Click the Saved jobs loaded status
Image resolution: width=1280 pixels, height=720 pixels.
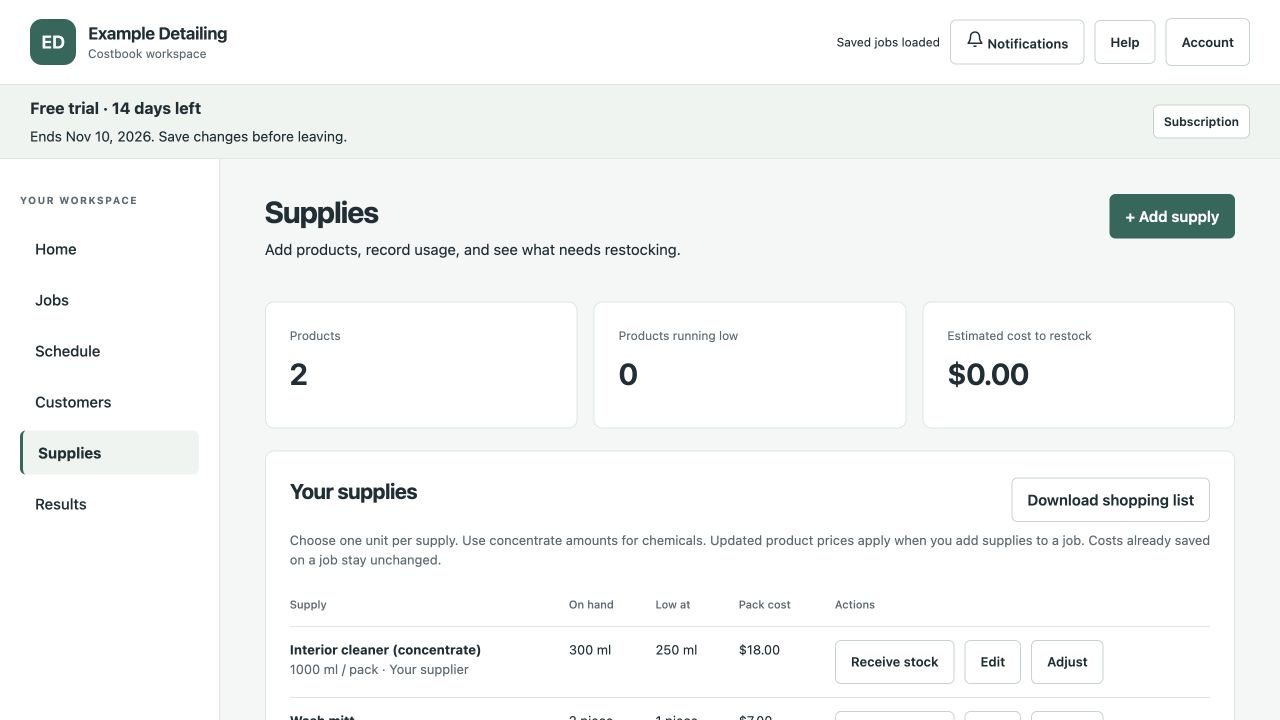pyautogui.click(x=888, y=42)
